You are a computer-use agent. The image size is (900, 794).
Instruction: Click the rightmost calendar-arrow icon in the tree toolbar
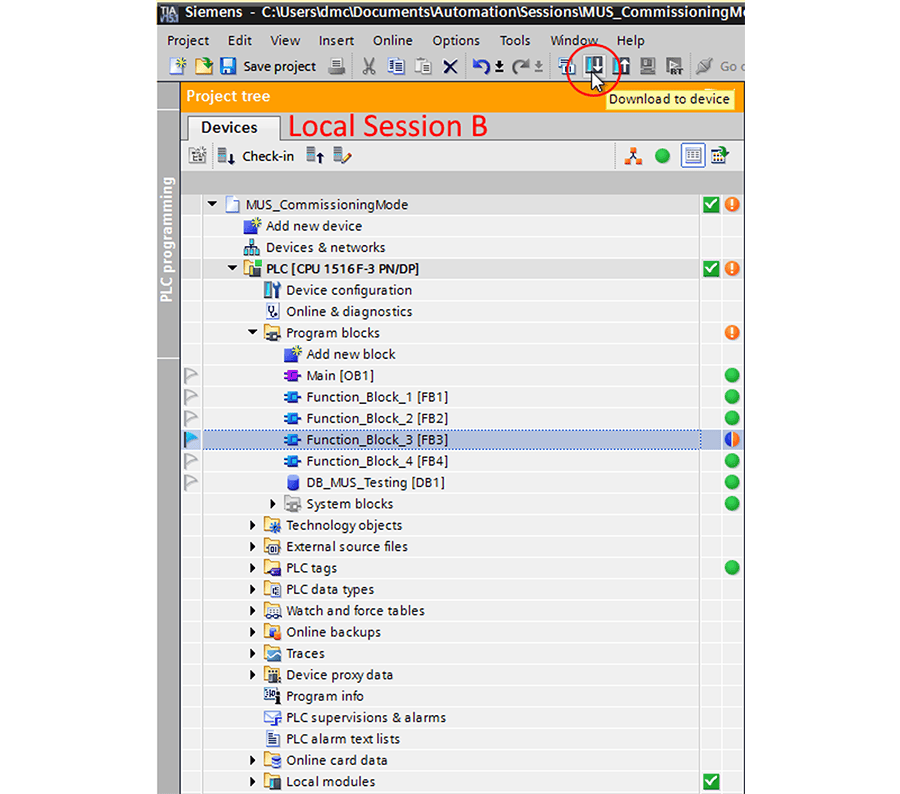pyautogui.click(x=720, y=155)
